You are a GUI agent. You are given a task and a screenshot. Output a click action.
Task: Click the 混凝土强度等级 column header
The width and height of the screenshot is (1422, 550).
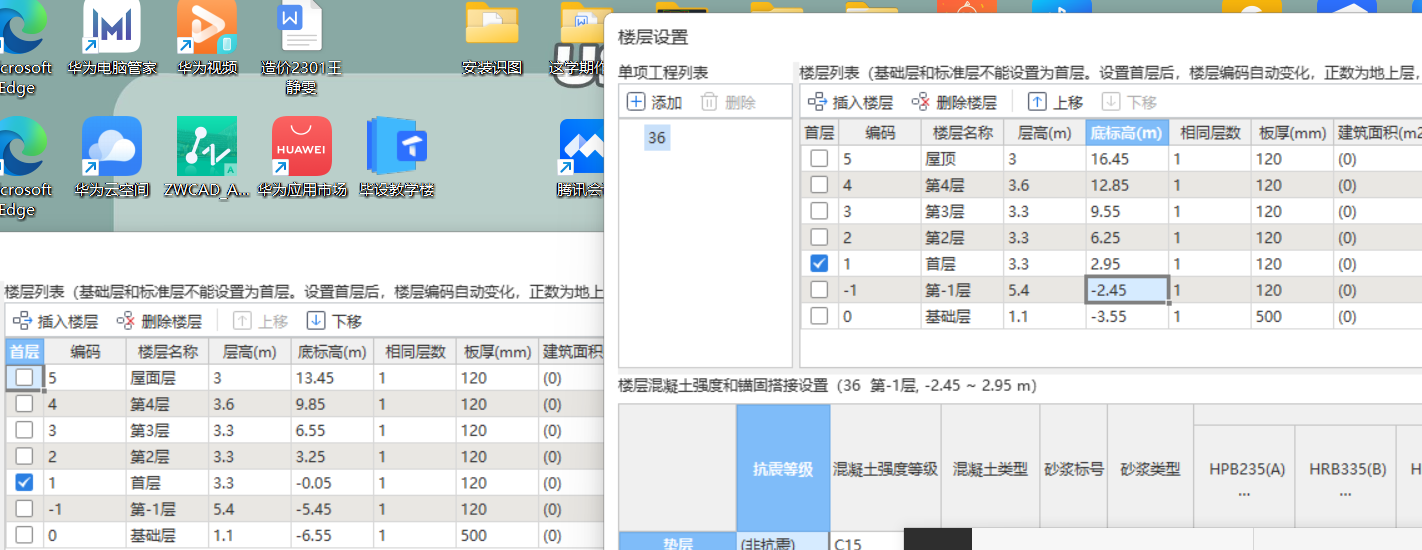pos(885,468)
